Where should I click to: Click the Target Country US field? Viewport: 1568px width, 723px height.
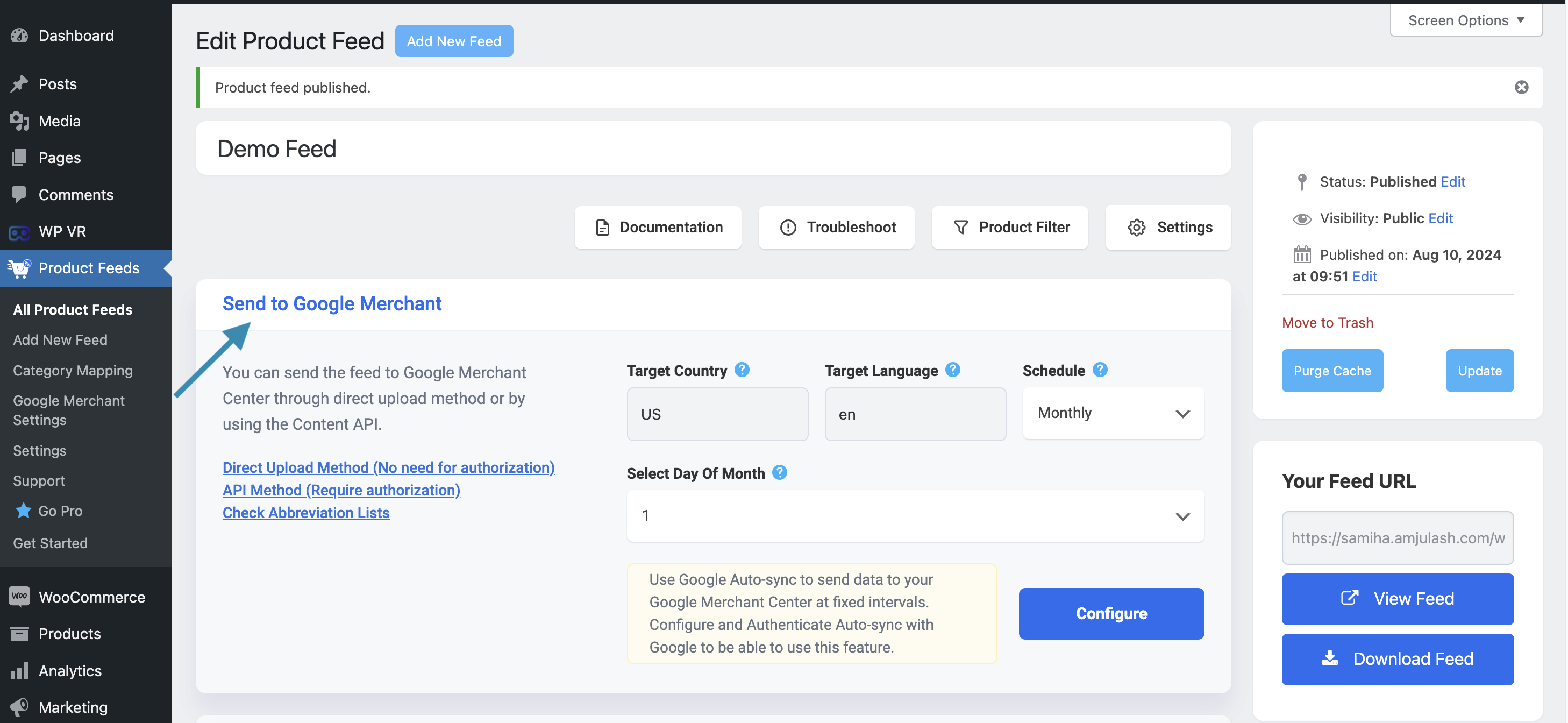pyautogui.click(x=718, y=414)
